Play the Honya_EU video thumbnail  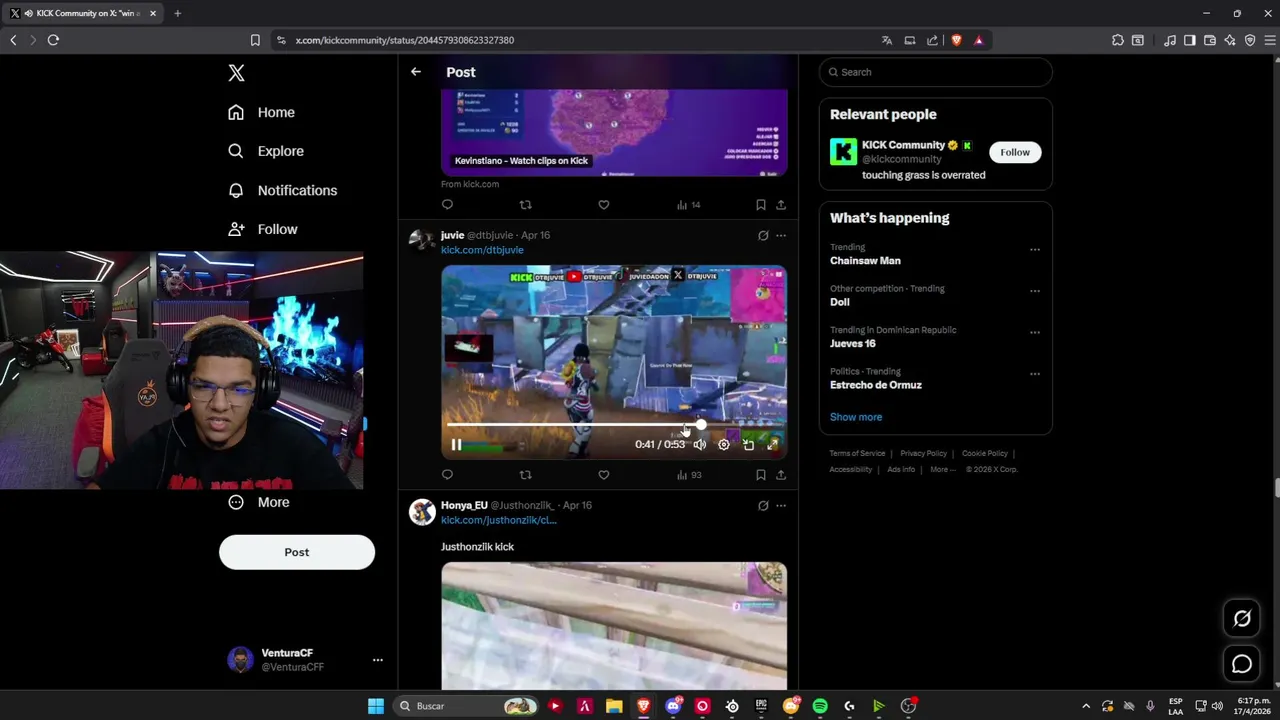pyautogui.click(x=614, y=626)
